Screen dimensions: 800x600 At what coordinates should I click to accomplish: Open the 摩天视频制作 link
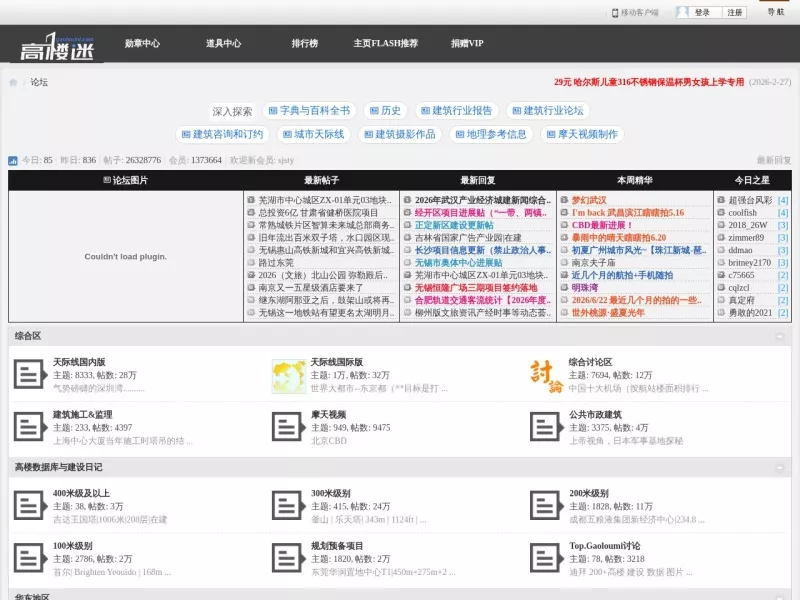pos(582,134)
